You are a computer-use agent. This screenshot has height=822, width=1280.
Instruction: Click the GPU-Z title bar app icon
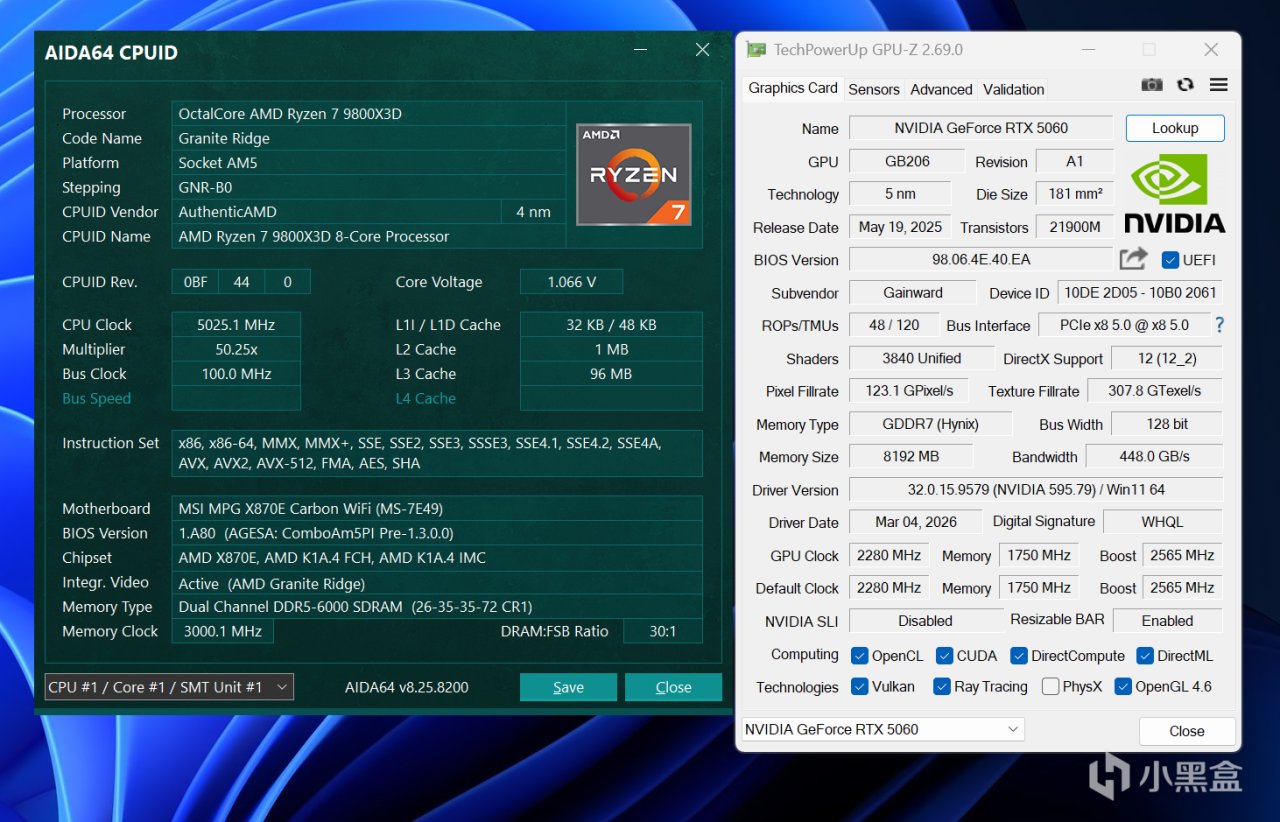[756, 50]
